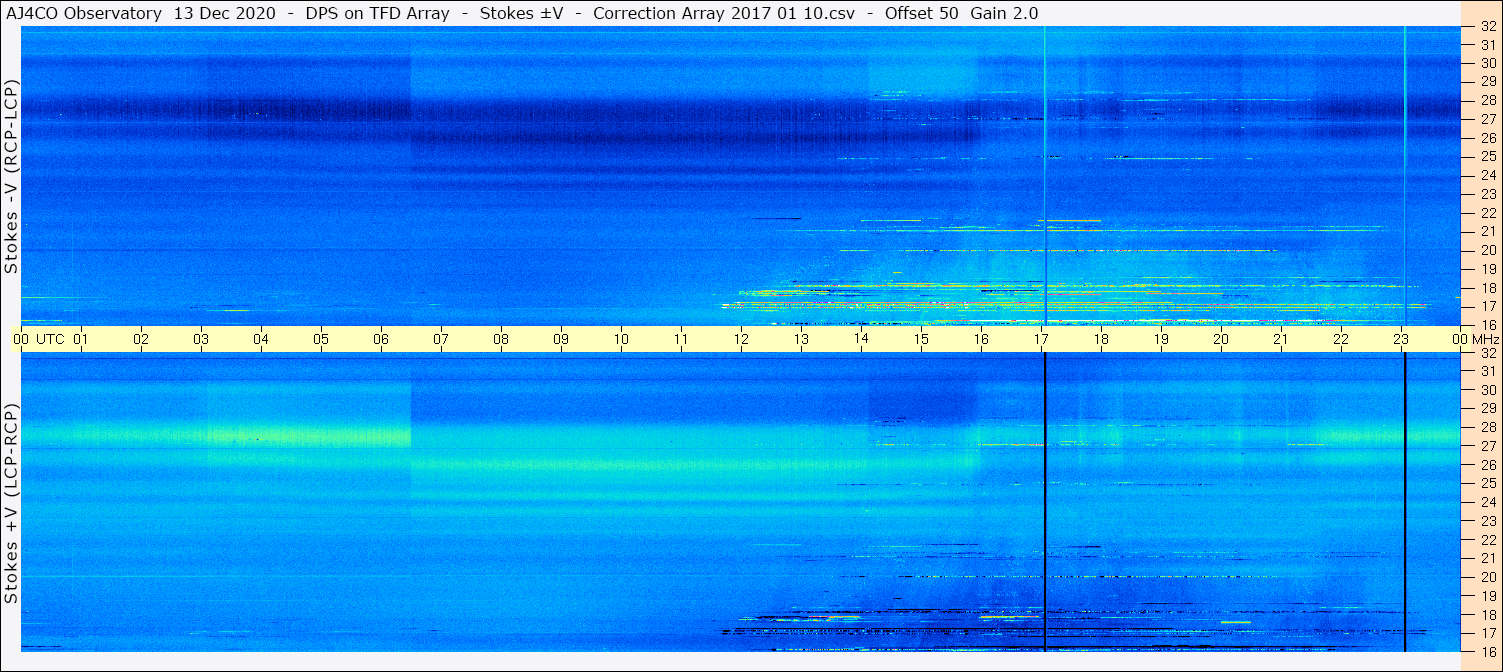1503x672 pixels.
Task: Click the '19' hour label on time axis
Action: (x=1161, y=339)
